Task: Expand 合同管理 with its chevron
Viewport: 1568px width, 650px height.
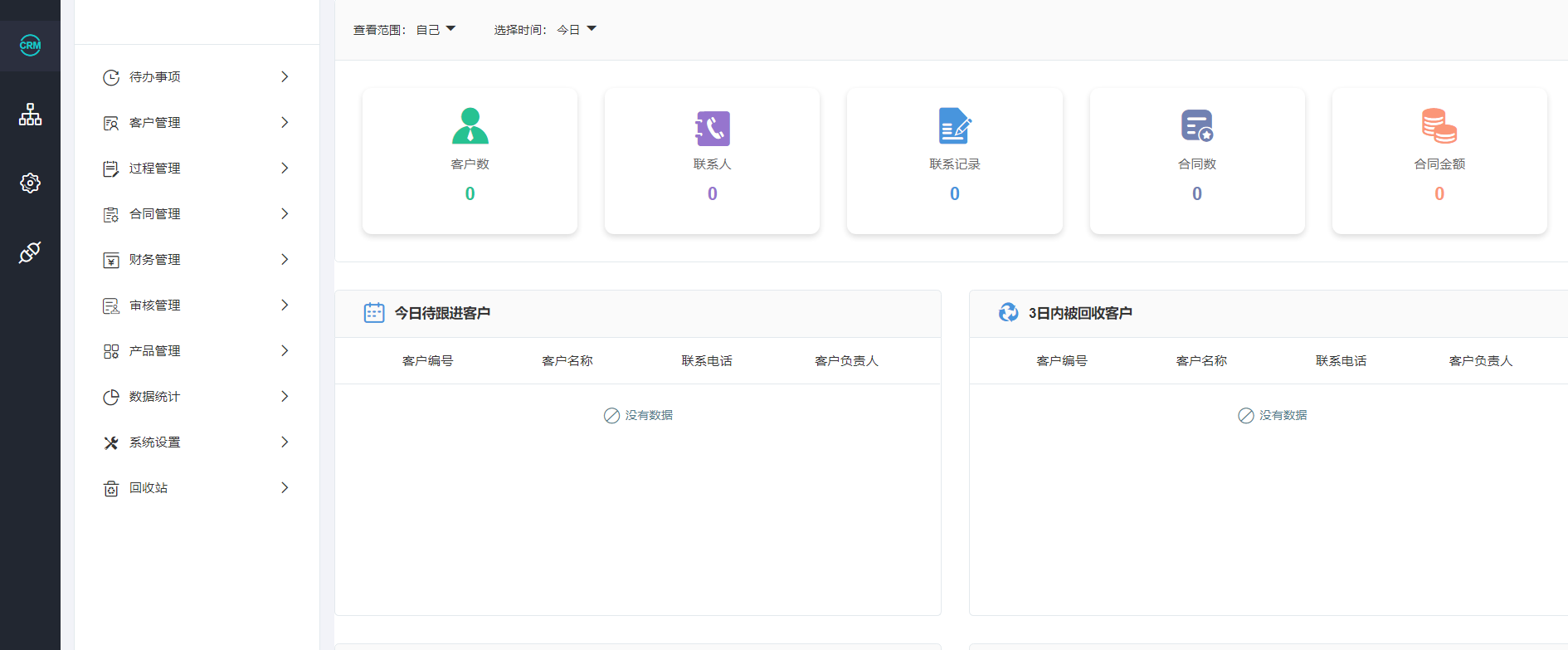Action: coord(285,213)
